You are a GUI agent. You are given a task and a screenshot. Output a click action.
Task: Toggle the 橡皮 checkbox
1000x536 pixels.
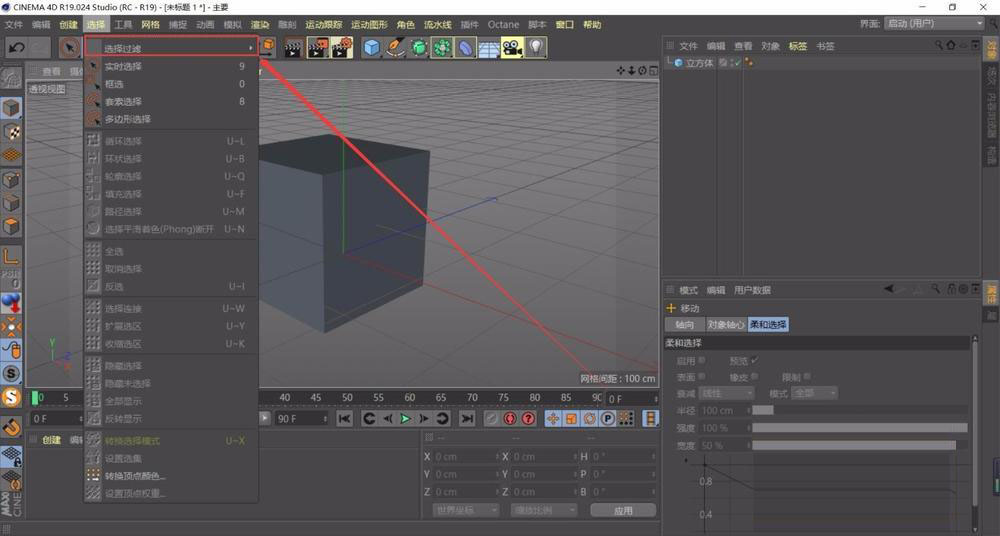(x=755, y=377)
